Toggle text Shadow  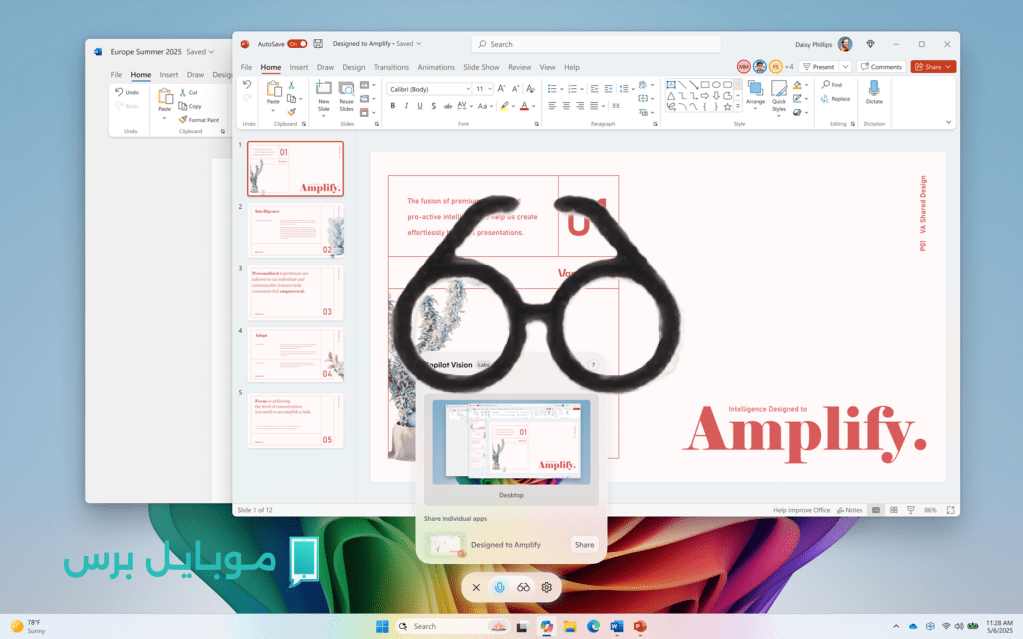[x=433, y=106]
